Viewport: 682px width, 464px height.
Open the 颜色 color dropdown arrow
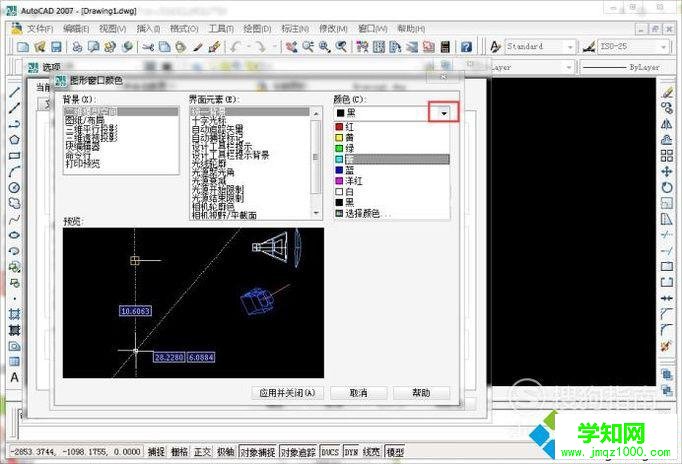point(443,113)
